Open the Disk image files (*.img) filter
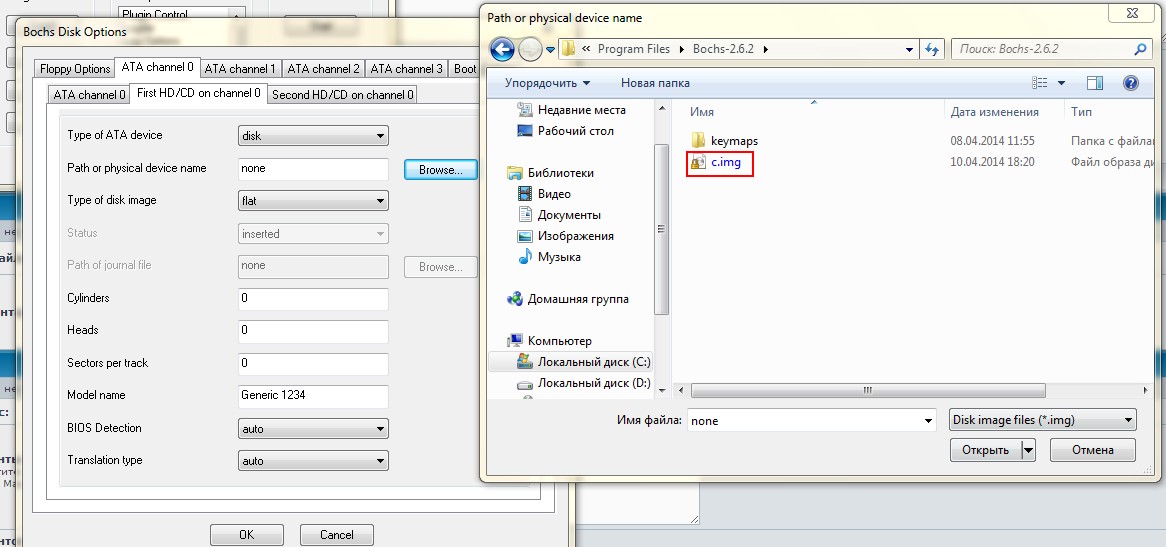This screenshot has height=547, width=1166. click(x=1043, y=420)
